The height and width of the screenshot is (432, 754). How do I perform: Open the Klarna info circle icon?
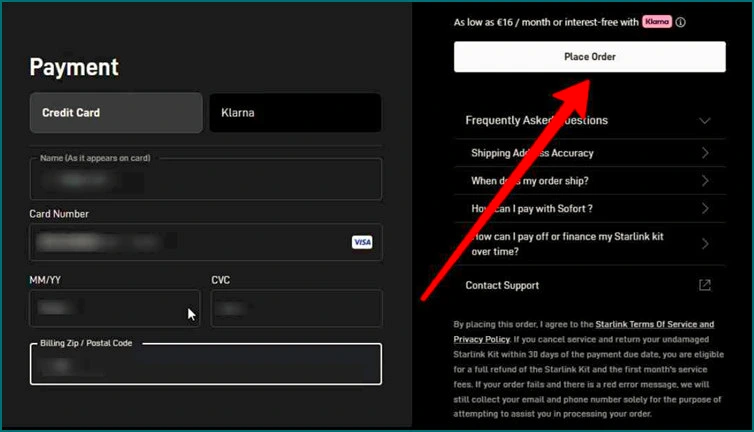(x=680, y=22)
